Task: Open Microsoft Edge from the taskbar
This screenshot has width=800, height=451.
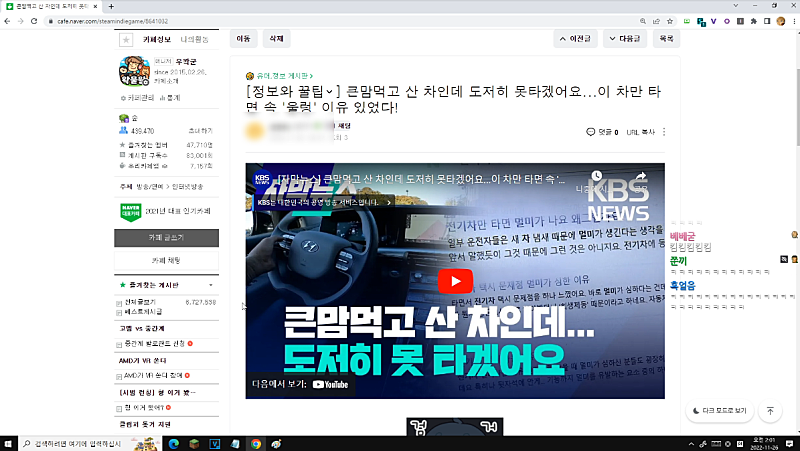Action: [x=173, y=444]
